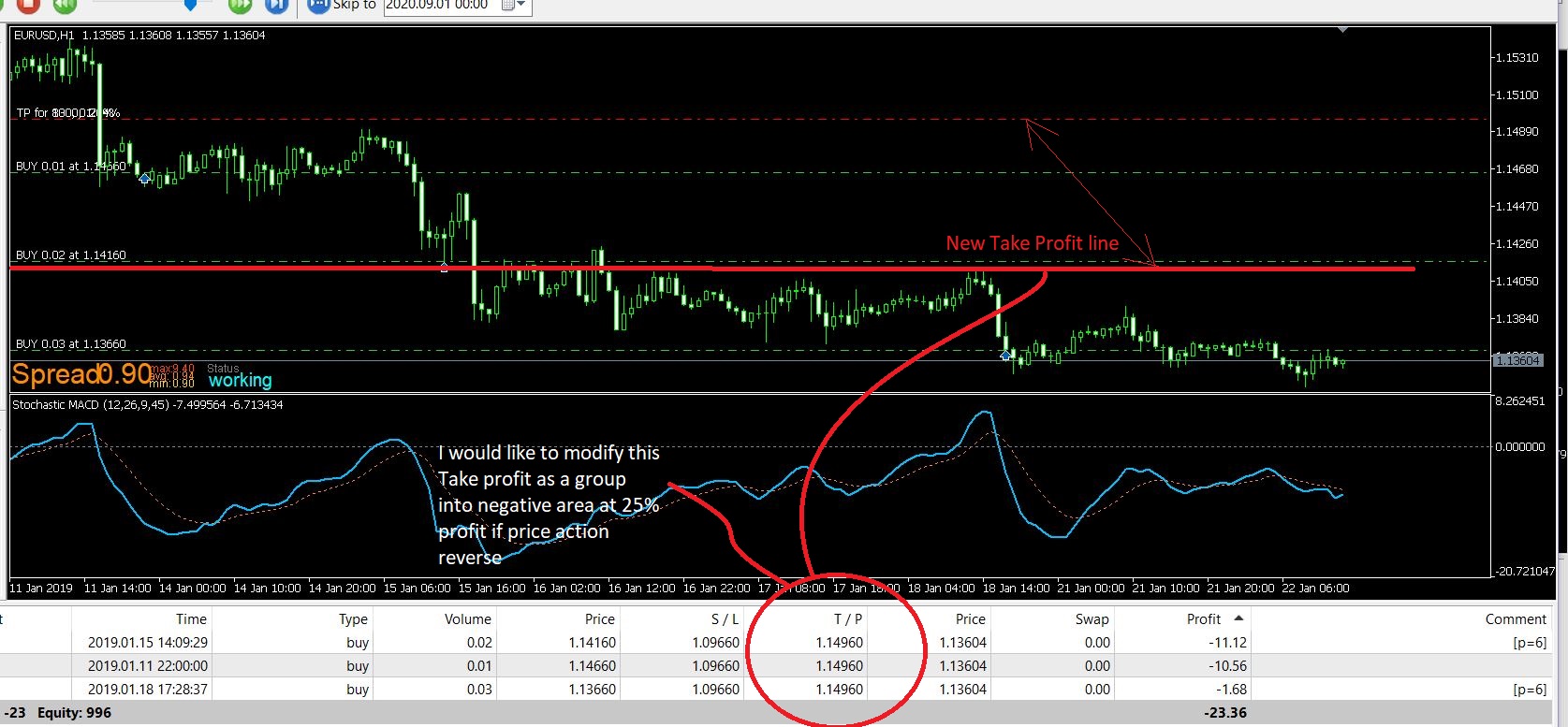Click profit value -11.12

1228,643
